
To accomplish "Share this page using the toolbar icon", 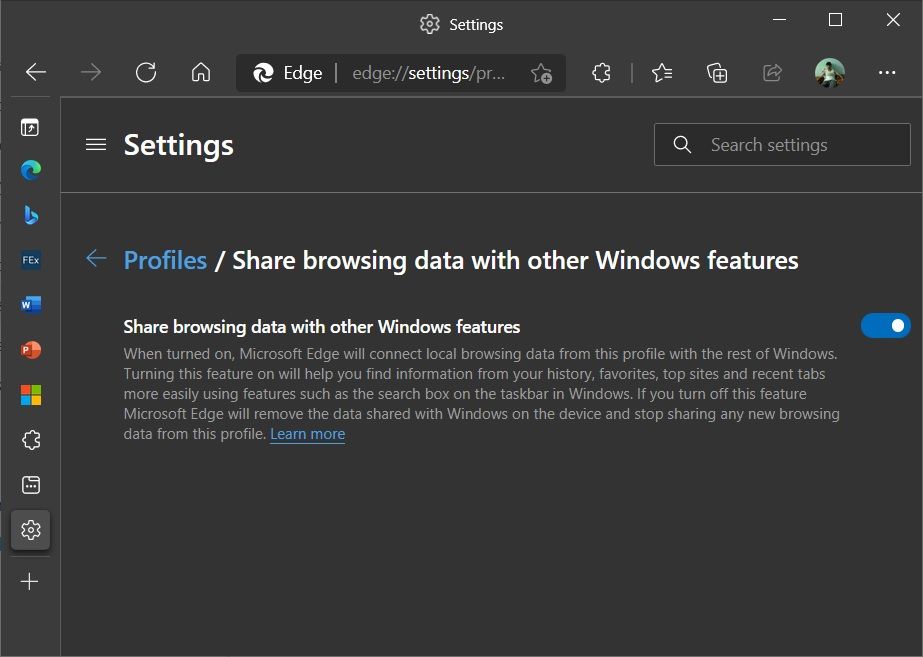I will [771, 72].
